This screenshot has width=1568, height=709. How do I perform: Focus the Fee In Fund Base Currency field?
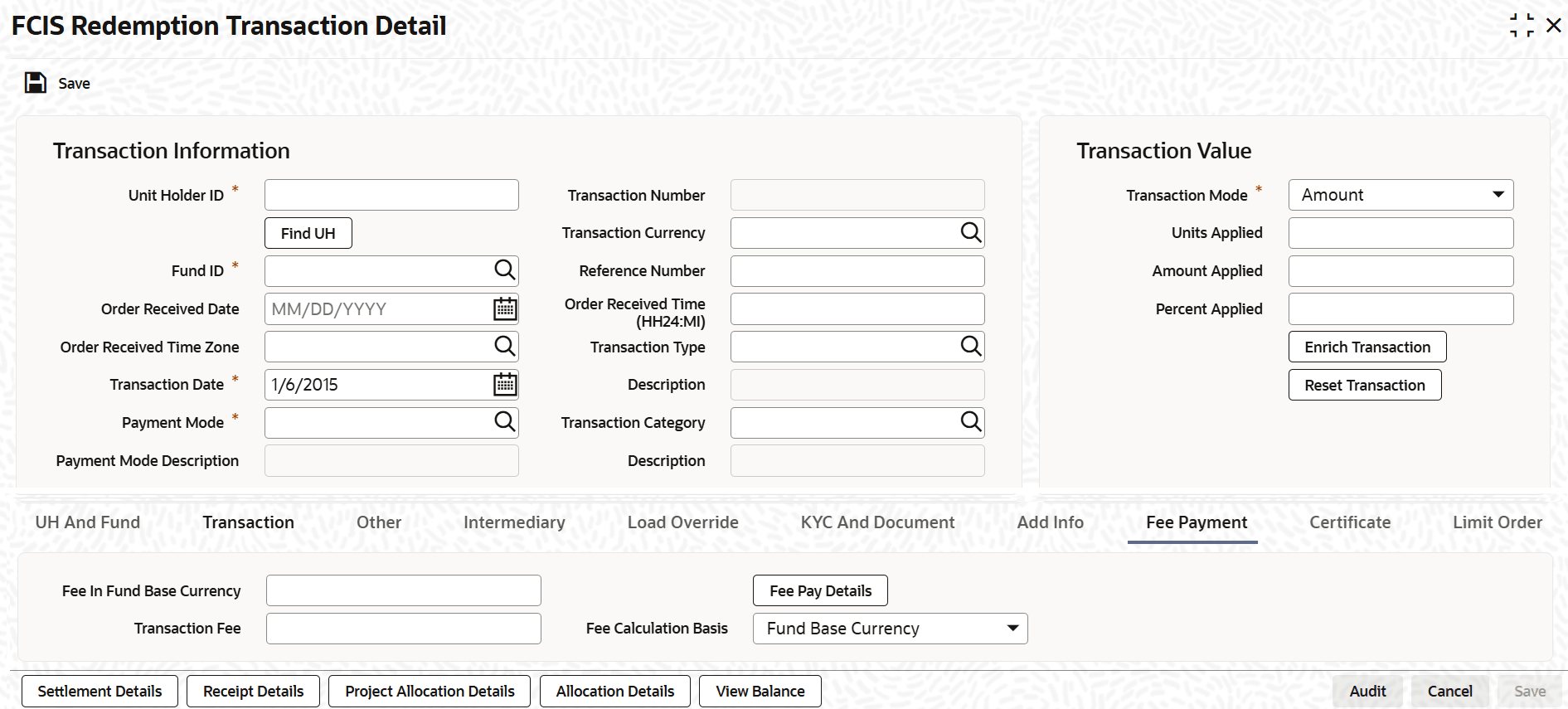[403, 590]
